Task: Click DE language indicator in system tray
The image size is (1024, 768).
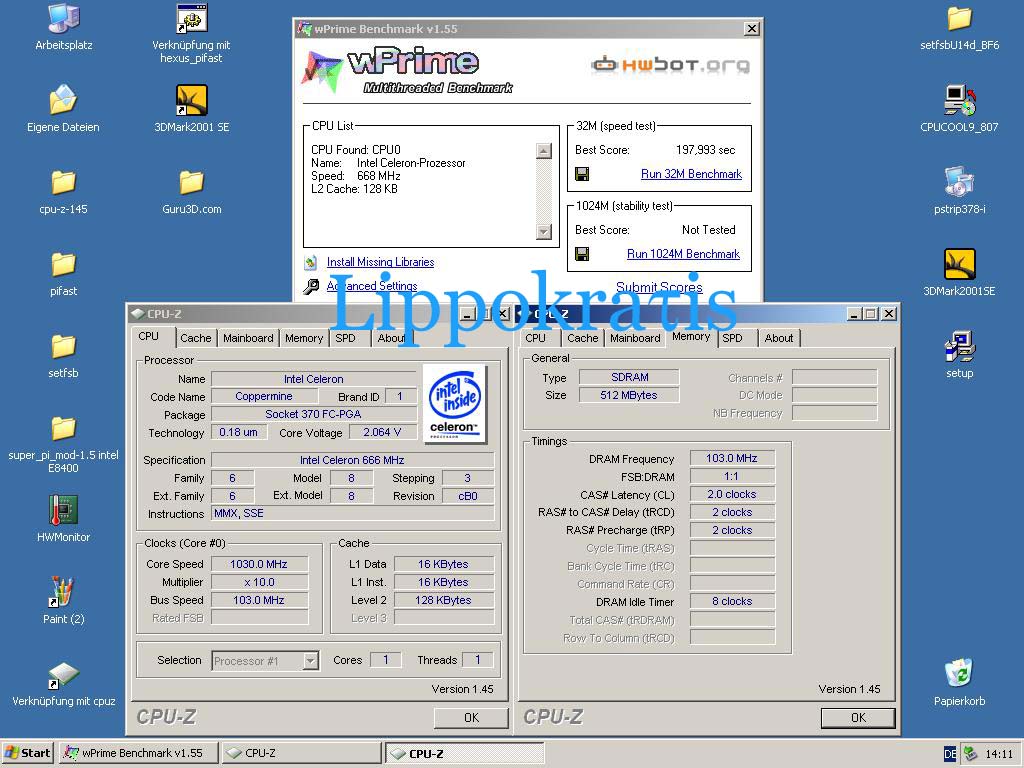Action: click(950, 754)
